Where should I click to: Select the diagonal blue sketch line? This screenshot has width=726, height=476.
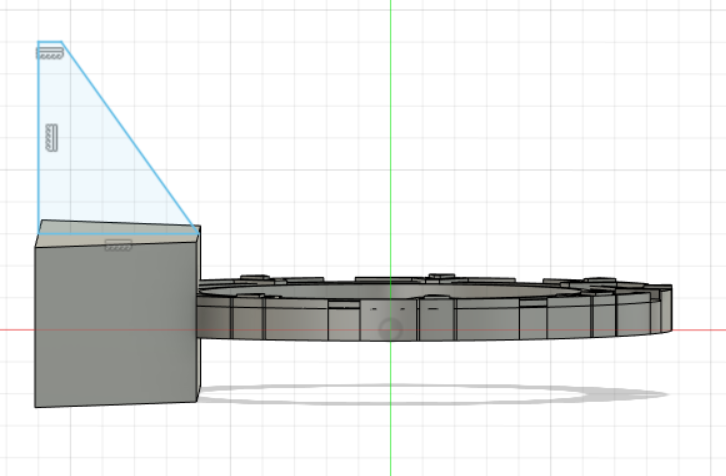(x=130, y=138)
